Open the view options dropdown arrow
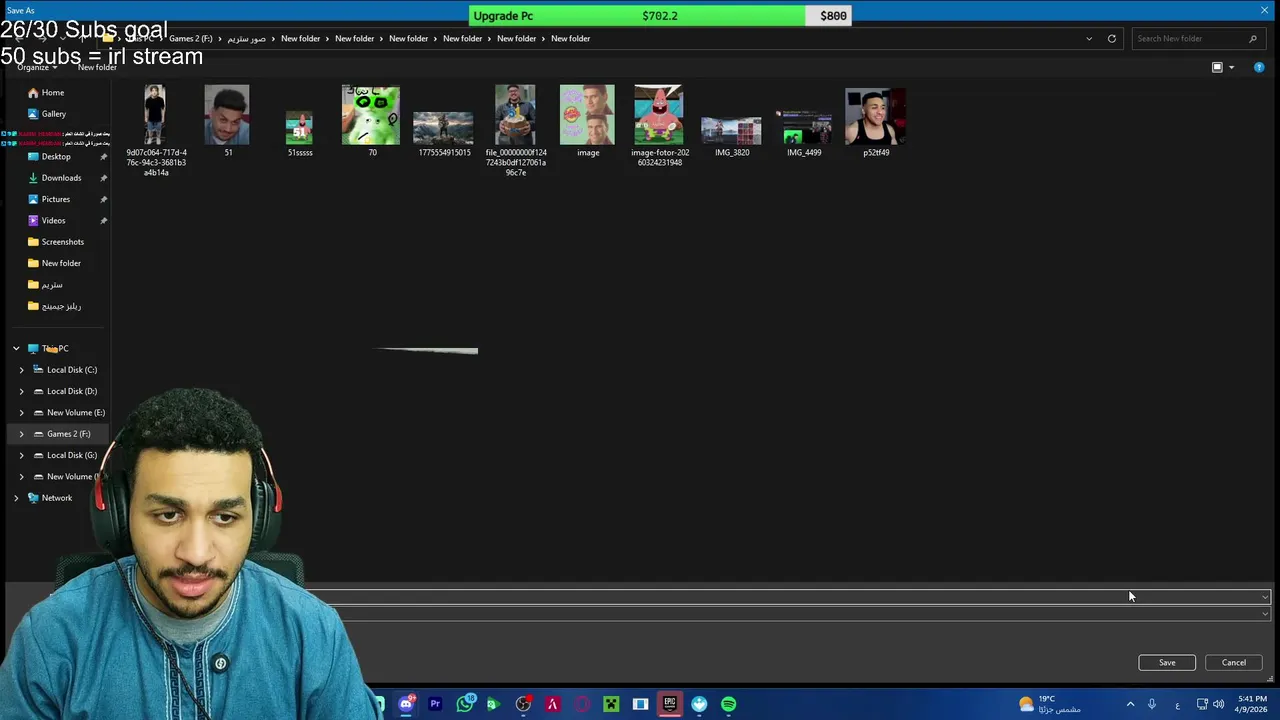Viewport: 1280px width, 720px height. click(x=1231, y=67)
